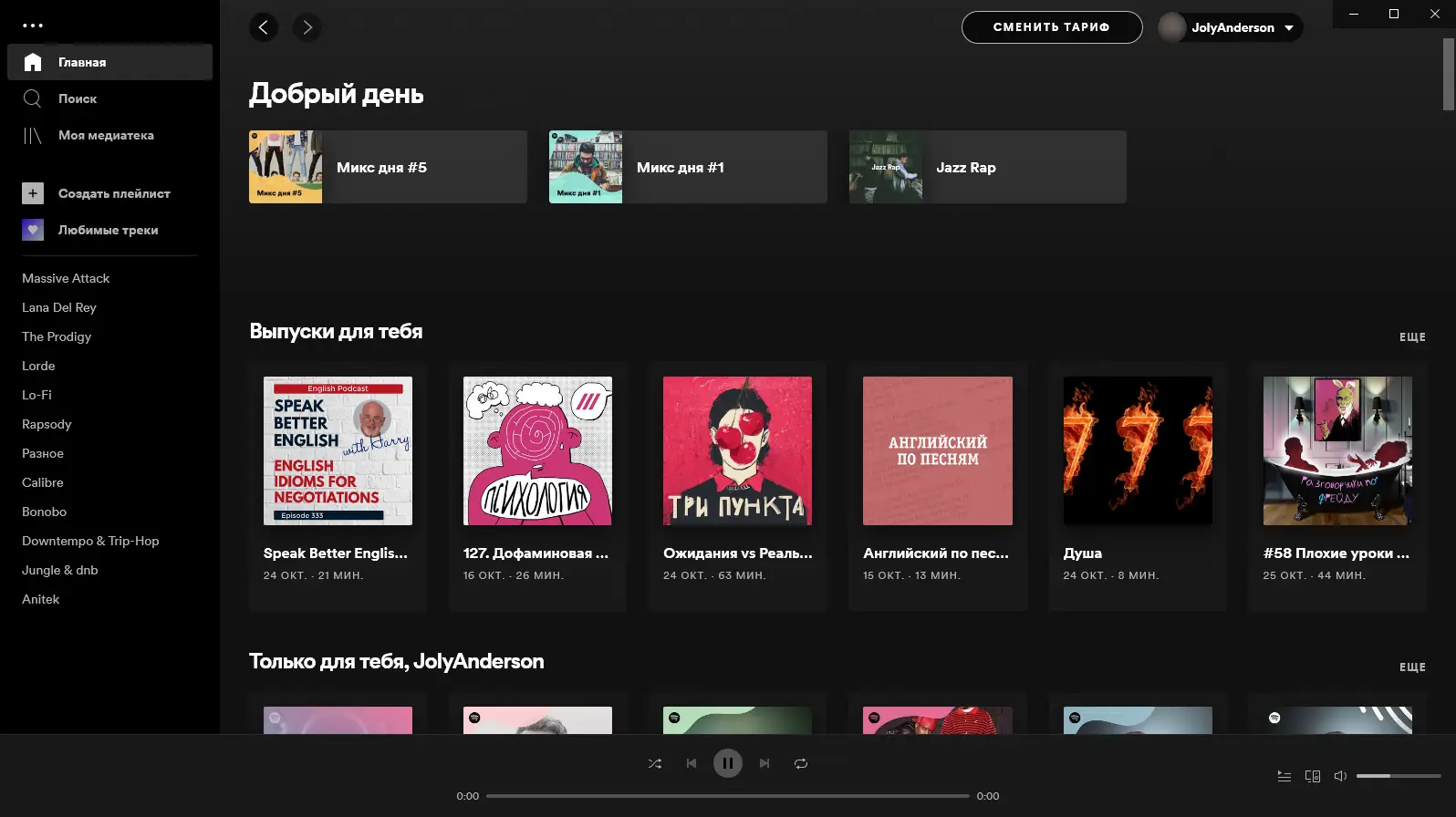Image resolution: width=1456 pixels, height=817 pixels.
Task: Open the Микс дня #1 card
Action: 688,167
